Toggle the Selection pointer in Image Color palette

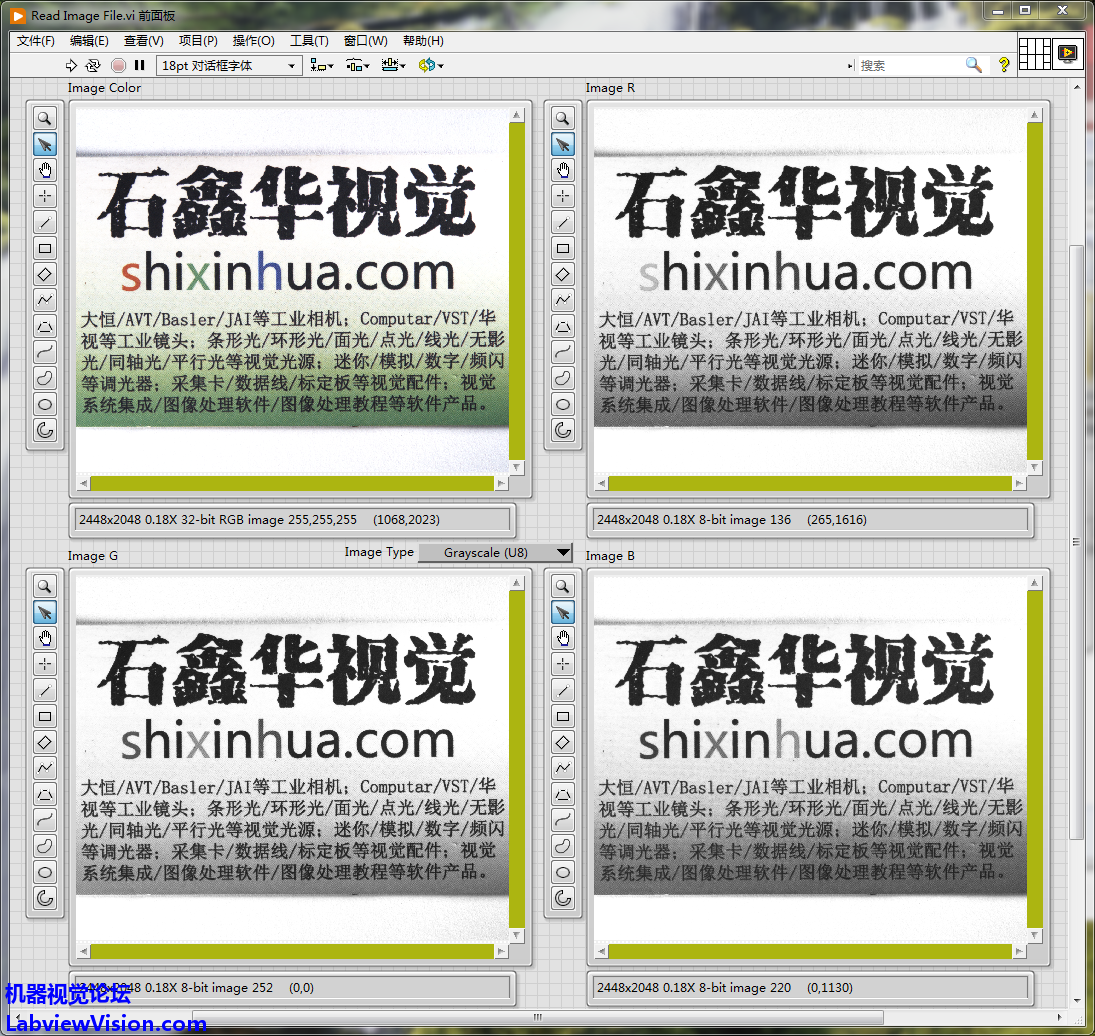click(x=45, y=145)
